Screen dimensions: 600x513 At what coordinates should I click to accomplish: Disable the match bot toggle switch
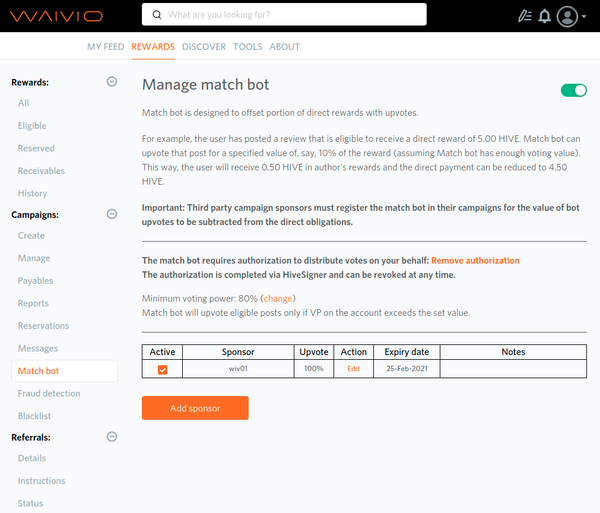(574, 91)
